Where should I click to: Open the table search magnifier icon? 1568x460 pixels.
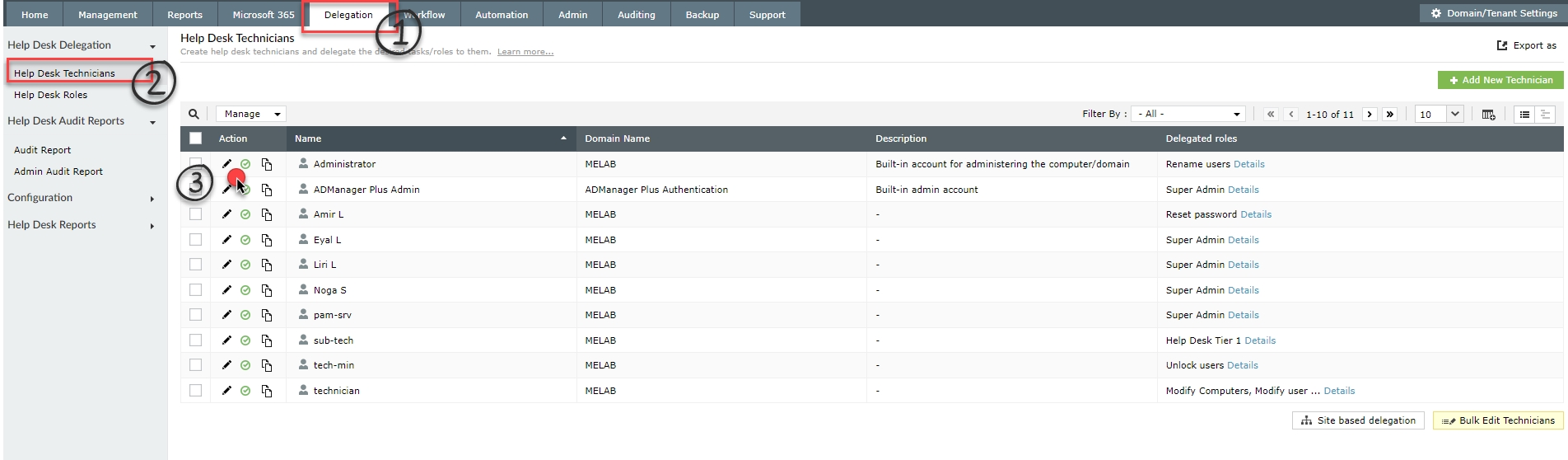194,114
